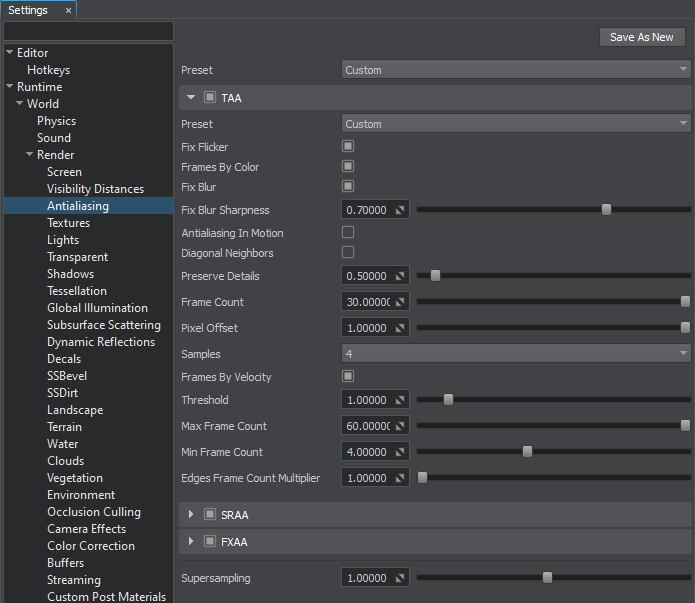Viewport: 695px width, 603px height.
Task: Open the Samples dropdown
Action: click(516, 354)
